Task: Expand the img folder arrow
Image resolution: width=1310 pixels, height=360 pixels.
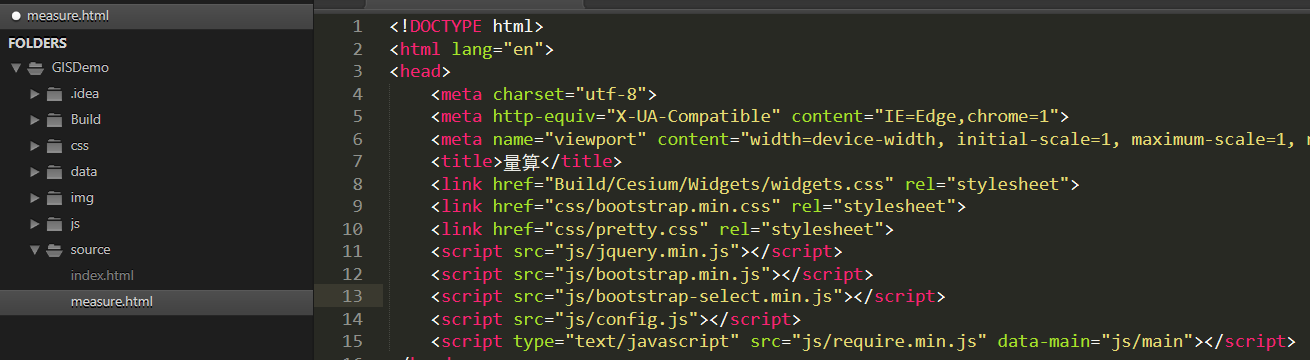Action: [34, 198]
